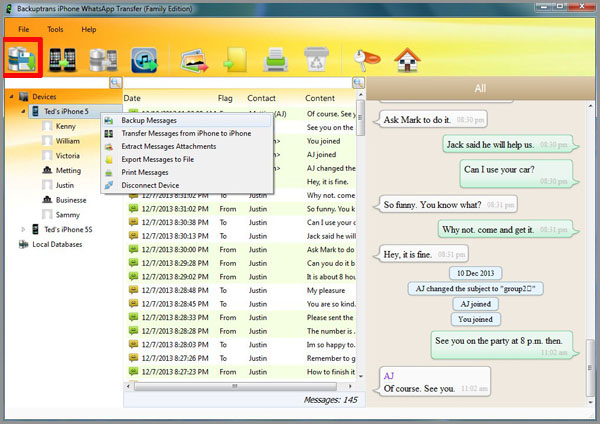Select the Victoria contact
Viewport: 600px width, 424px height.
68,155
